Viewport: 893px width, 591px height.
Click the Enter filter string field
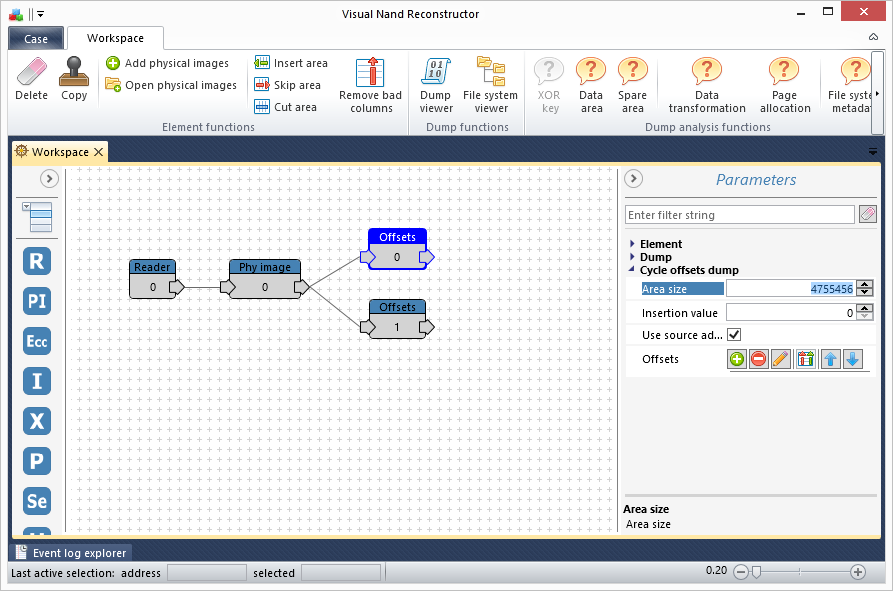pyautogui.click(x=739, y=215)
